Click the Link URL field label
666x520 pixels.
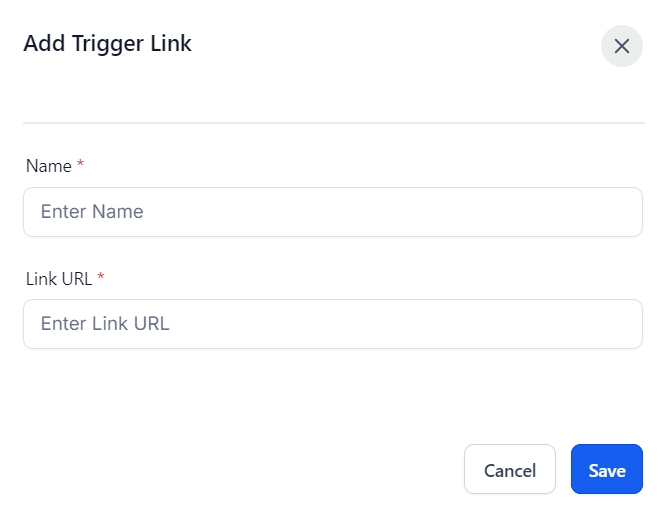59,278
